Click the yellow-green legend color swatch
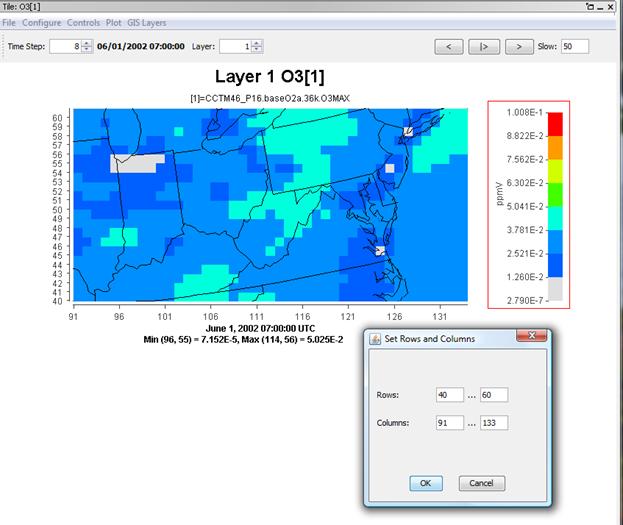Viewport: 623px width, 525px height. [555, 171]
